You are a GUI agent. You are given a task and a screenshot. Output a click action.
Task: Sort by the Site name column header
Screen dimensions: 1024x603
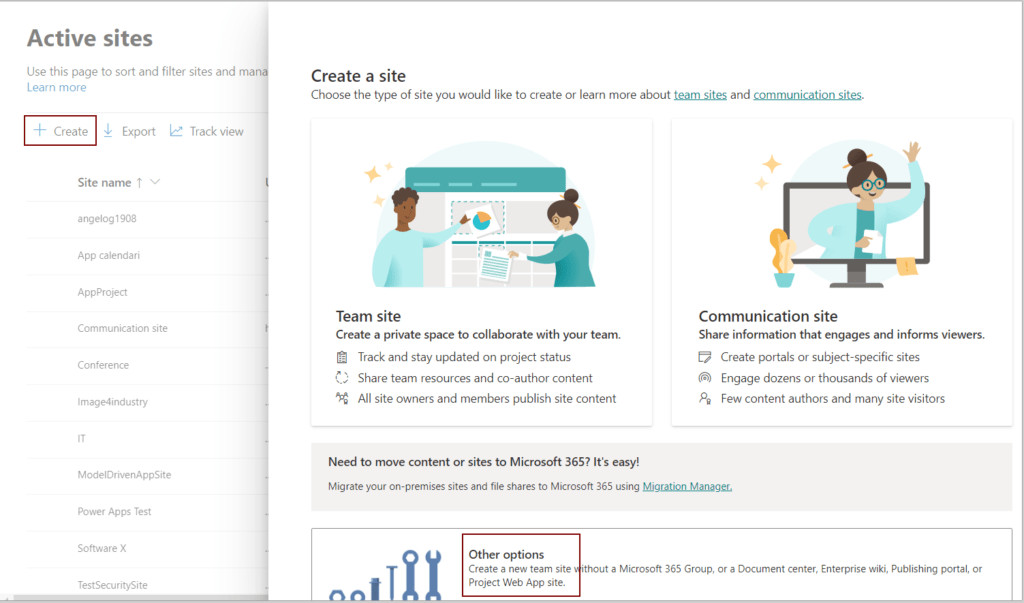(104, 182)
